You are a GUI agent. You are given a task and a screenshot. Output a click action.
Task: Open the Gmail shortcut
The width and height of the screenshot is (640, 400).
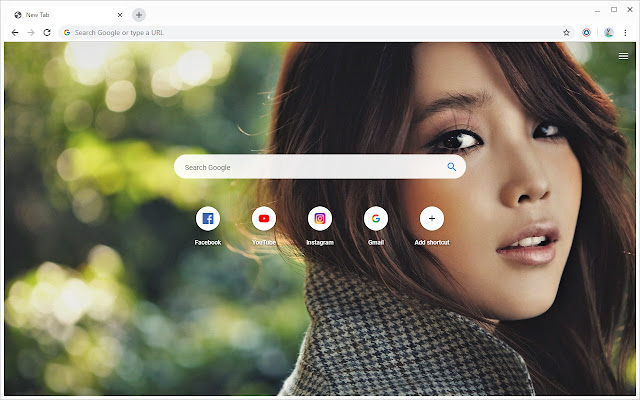click(x=376, y=219)
